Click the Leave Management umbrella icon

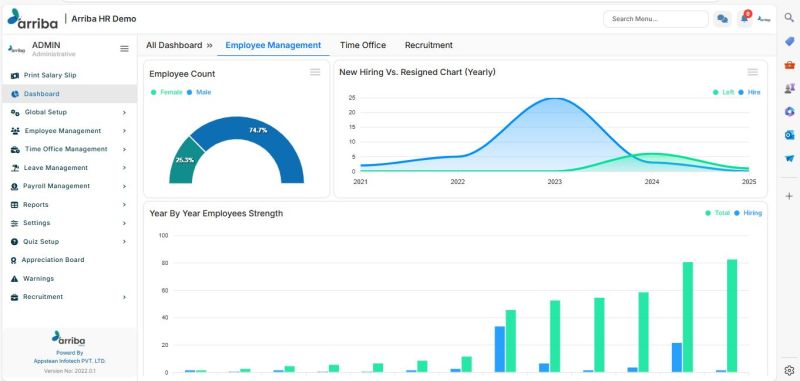click(15, 168)
